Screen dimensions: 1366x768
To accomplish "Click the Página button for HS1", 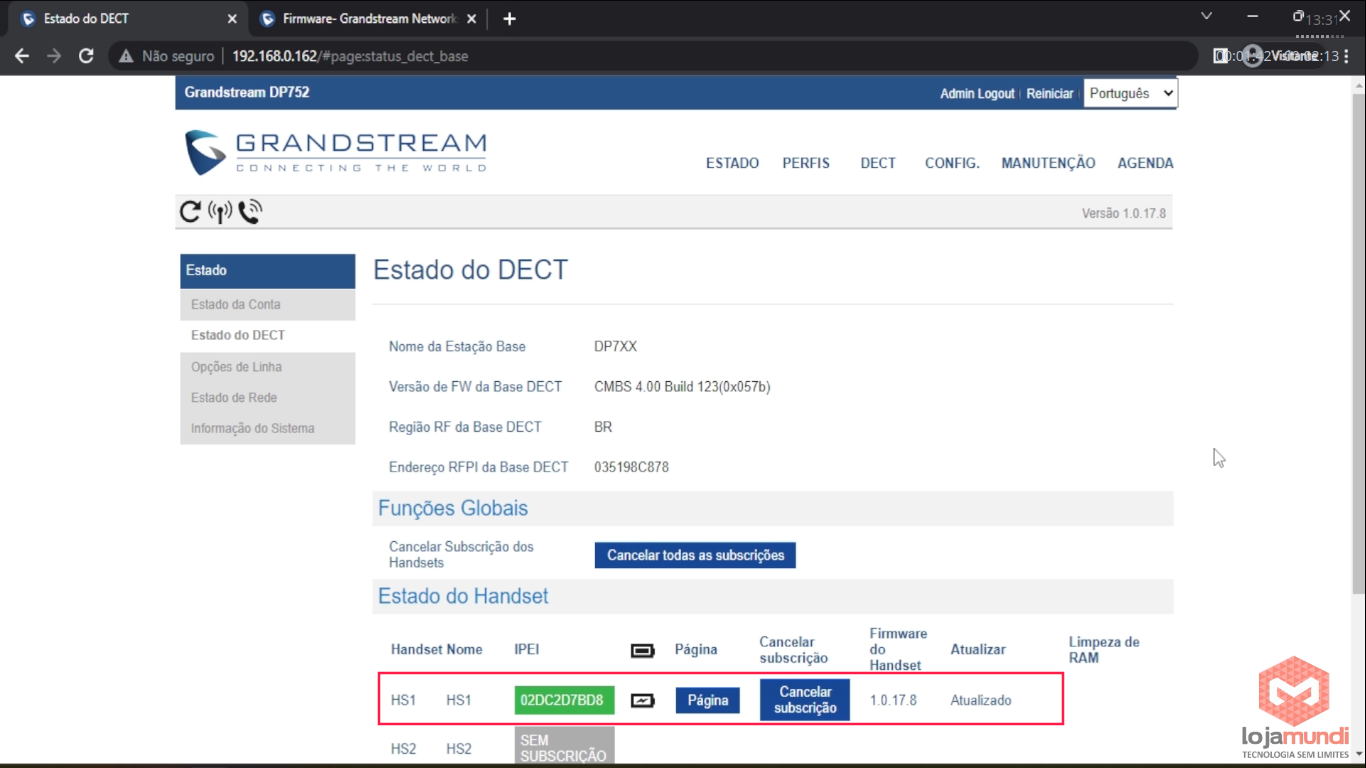I will pos(708,700).
